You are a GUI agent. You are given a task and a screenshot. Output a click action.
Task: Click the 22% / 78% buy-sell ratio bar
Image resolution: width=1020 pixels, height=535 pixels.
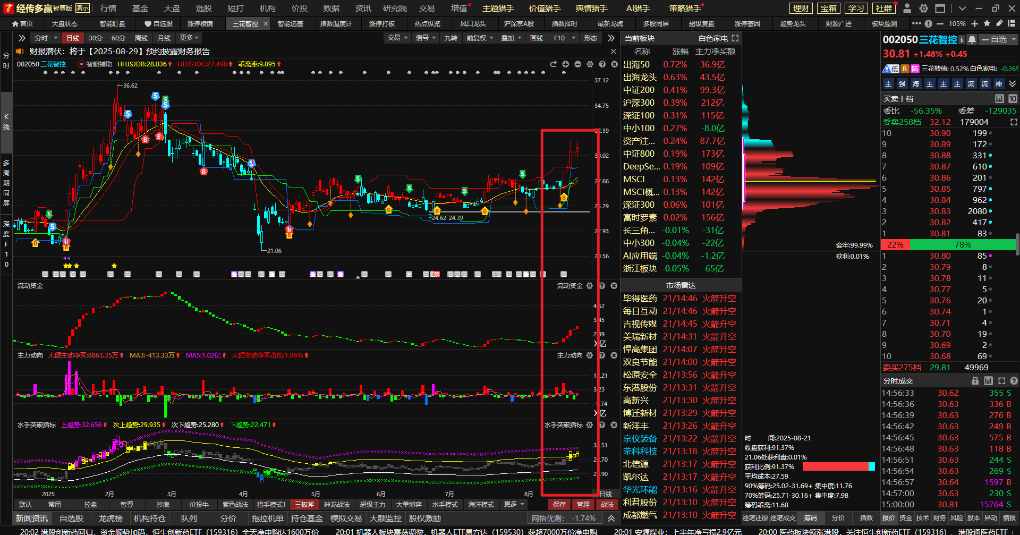tap(948, 245)
